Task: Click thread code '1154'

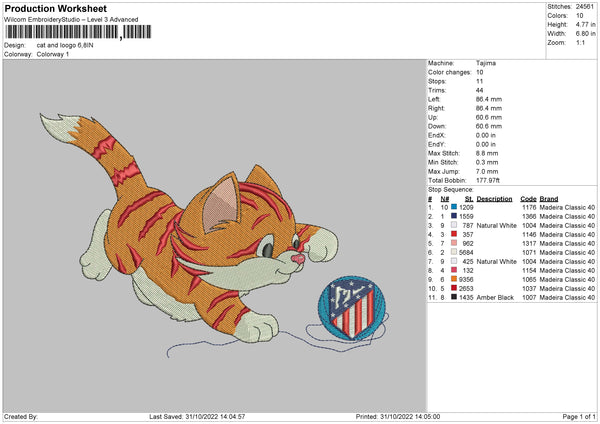Action: point(529,270)
